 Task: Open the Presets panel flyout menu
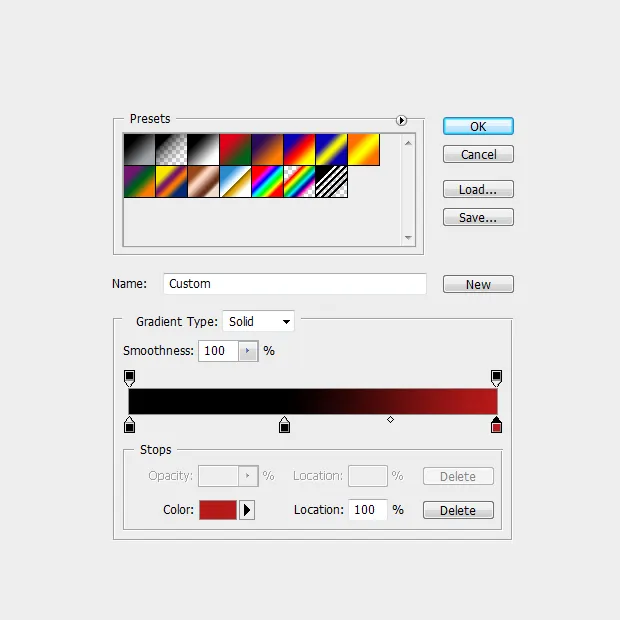(401, 120)
